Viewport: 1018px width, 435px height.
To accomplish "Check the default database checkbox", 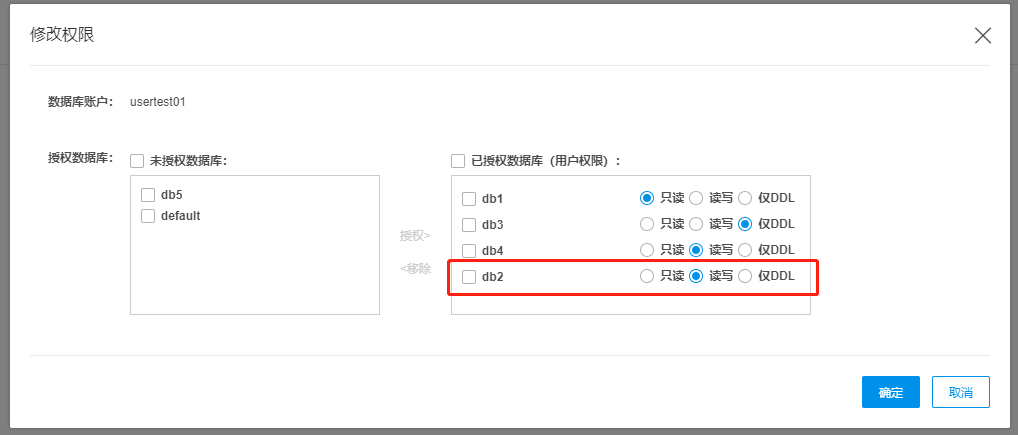I will (148, 215).
